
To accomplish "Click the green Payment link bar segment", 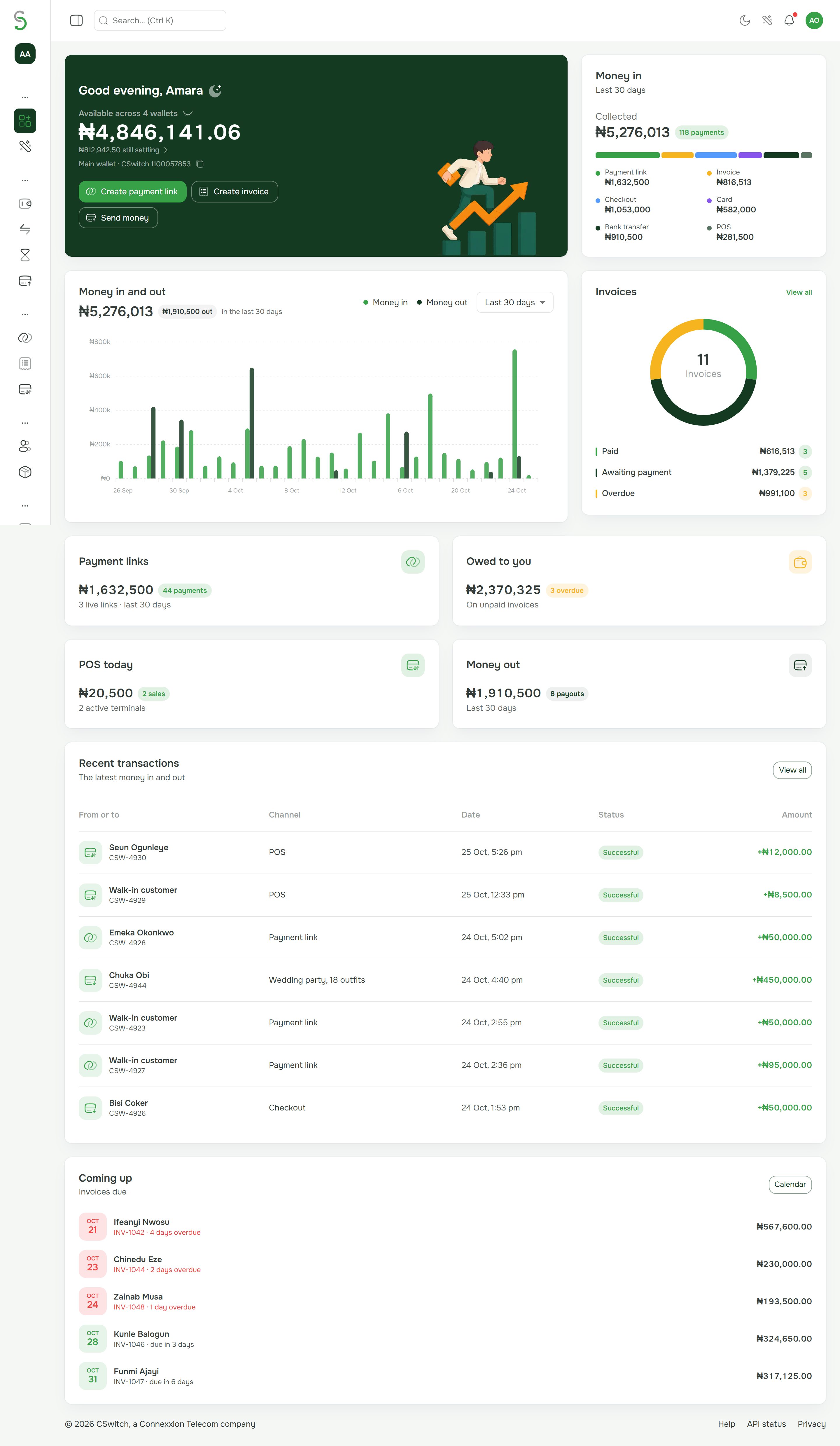I will click(x=627, y=156).
